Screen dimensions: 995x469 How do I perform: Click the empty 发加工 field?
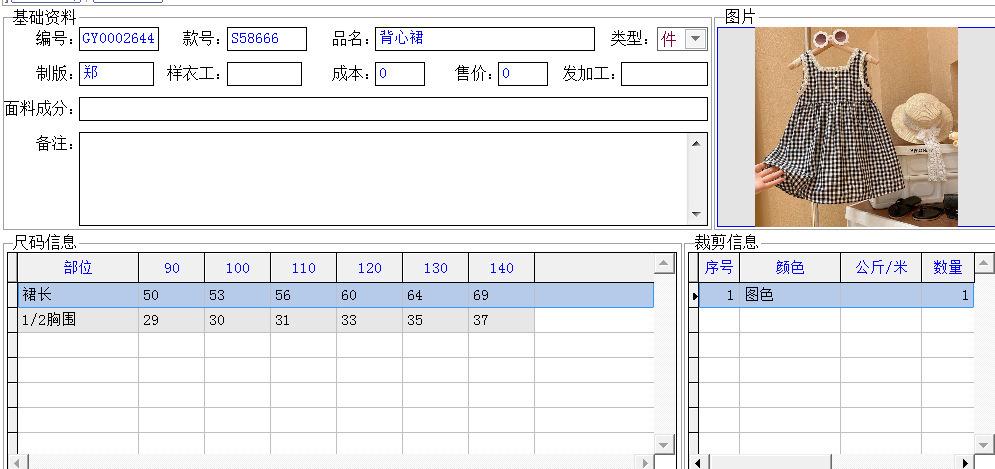[664, 74]
